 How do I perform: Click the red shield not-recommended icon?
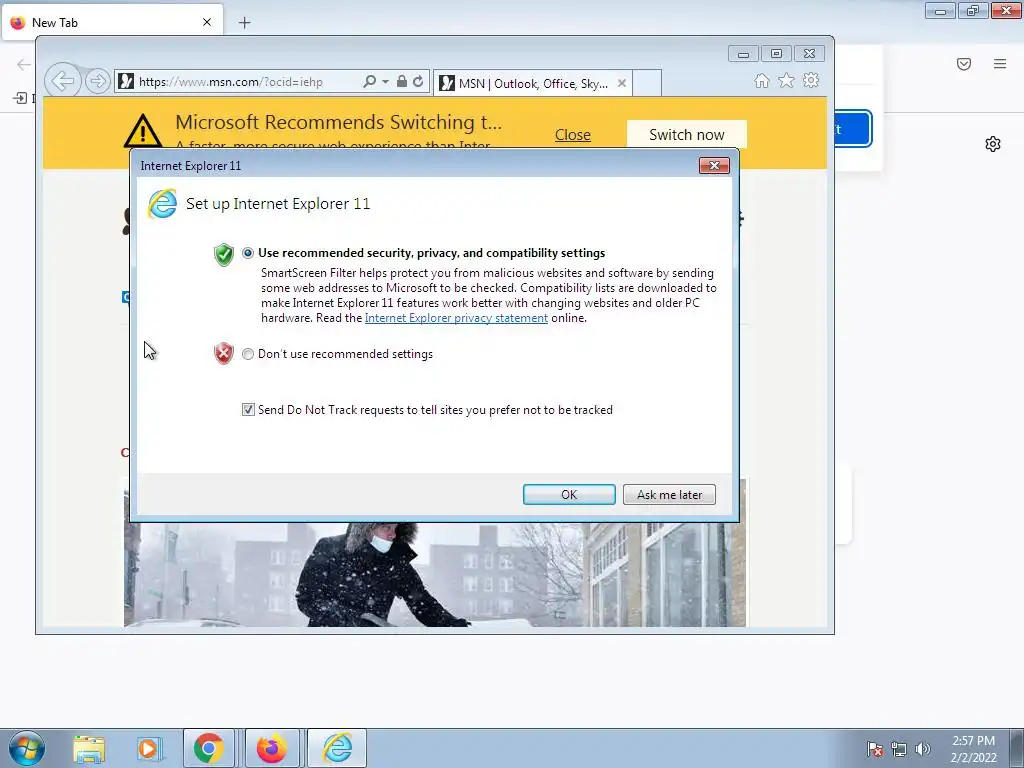(223, 353)
